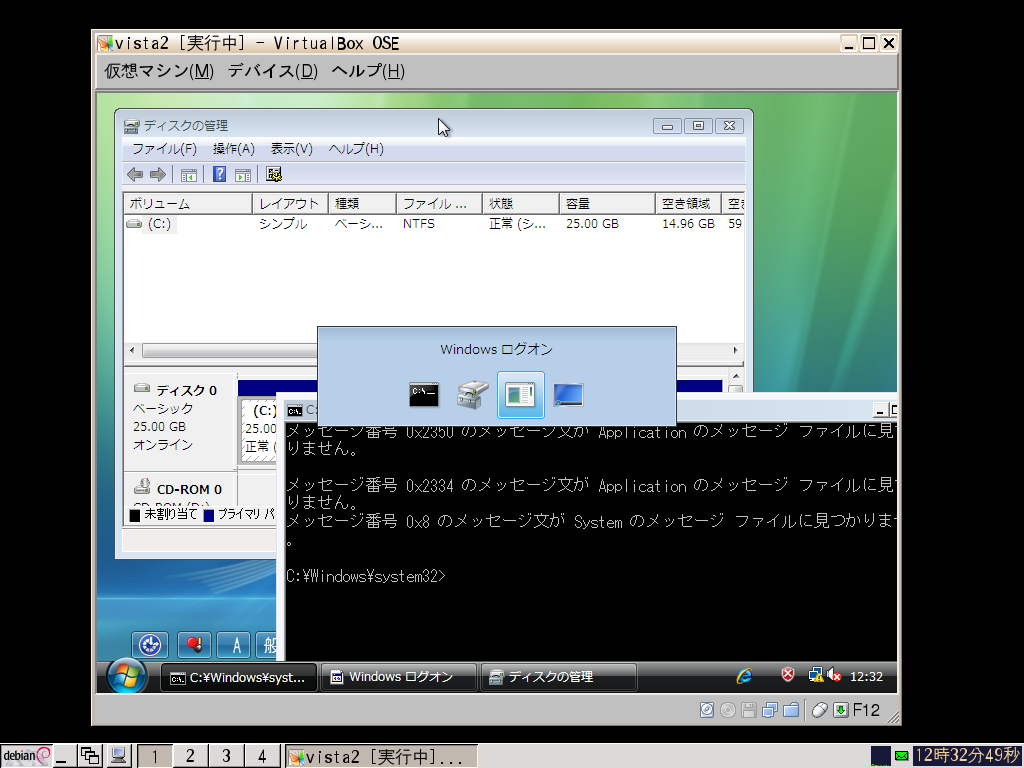
Task: Click the right arrow of volume list scrollbar
Action: 735,351
